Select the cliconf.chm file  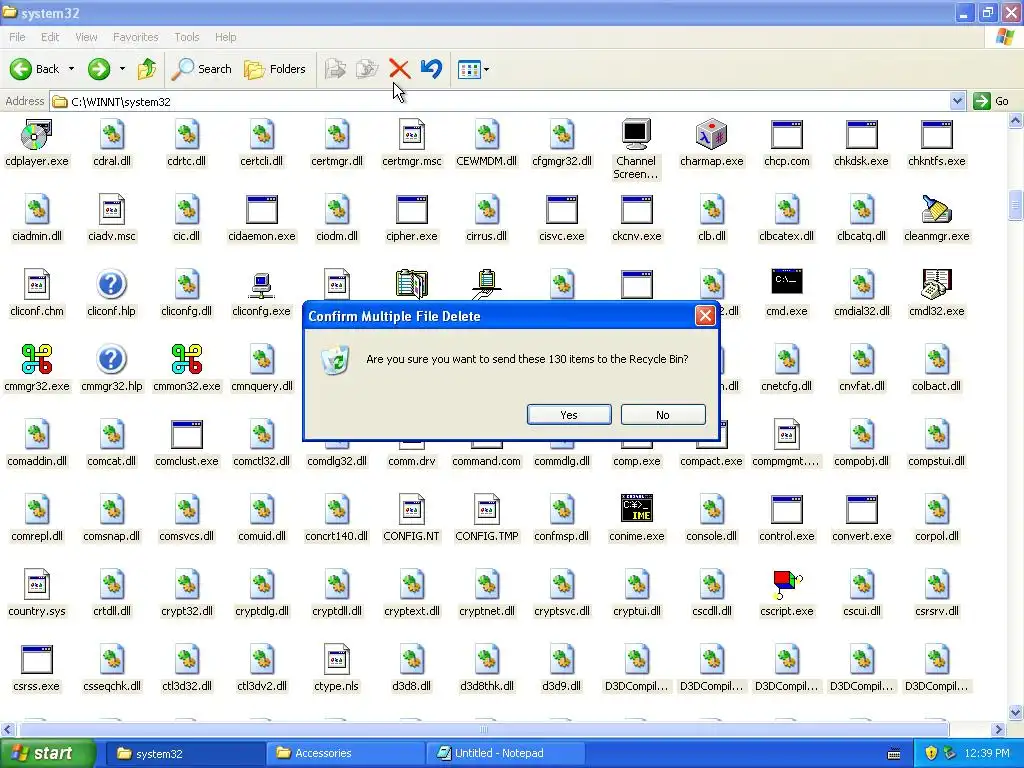pos(37,294)
